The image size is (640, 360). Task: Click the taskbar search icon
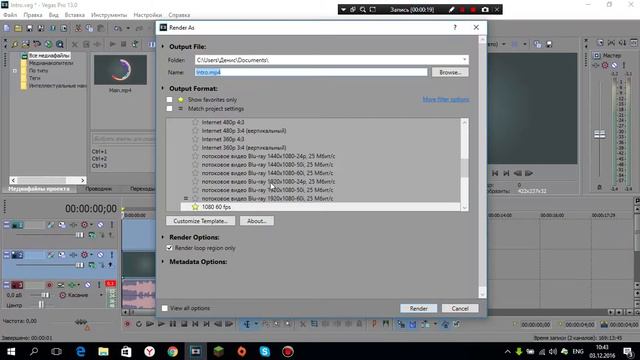click(x=34, y=351)
